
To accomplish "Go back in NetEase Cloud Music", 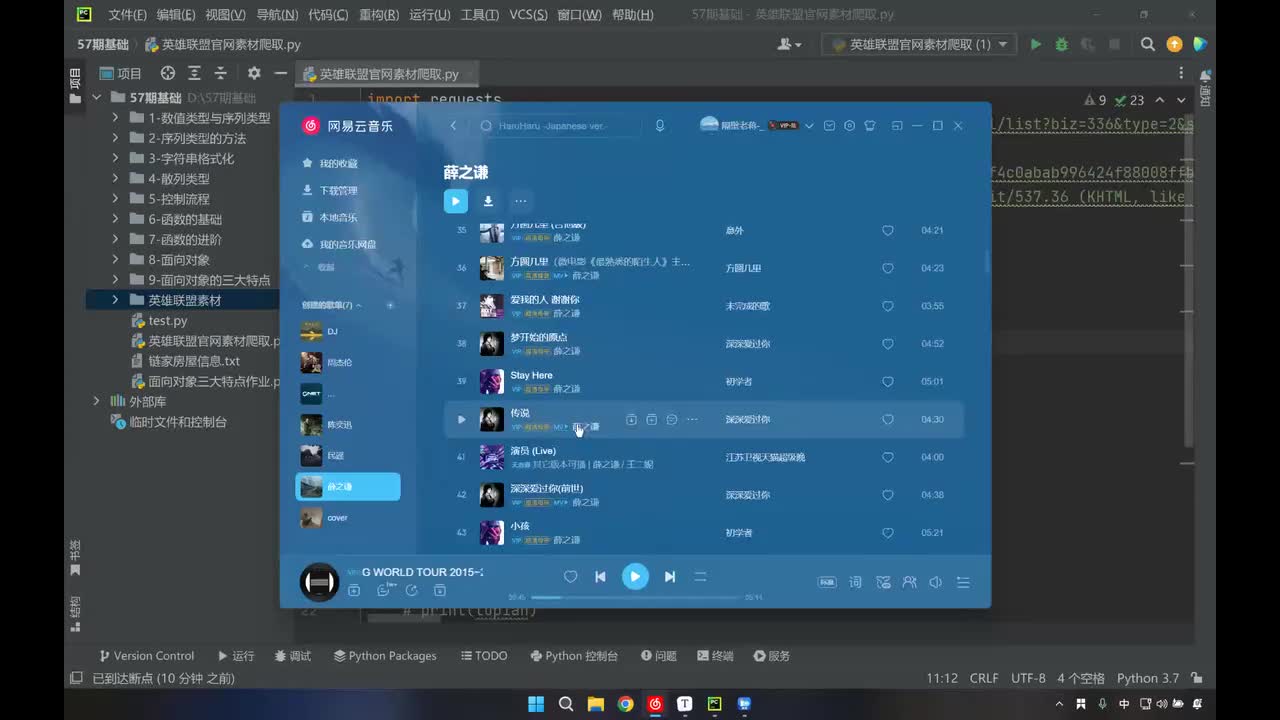I will point(453,126).
